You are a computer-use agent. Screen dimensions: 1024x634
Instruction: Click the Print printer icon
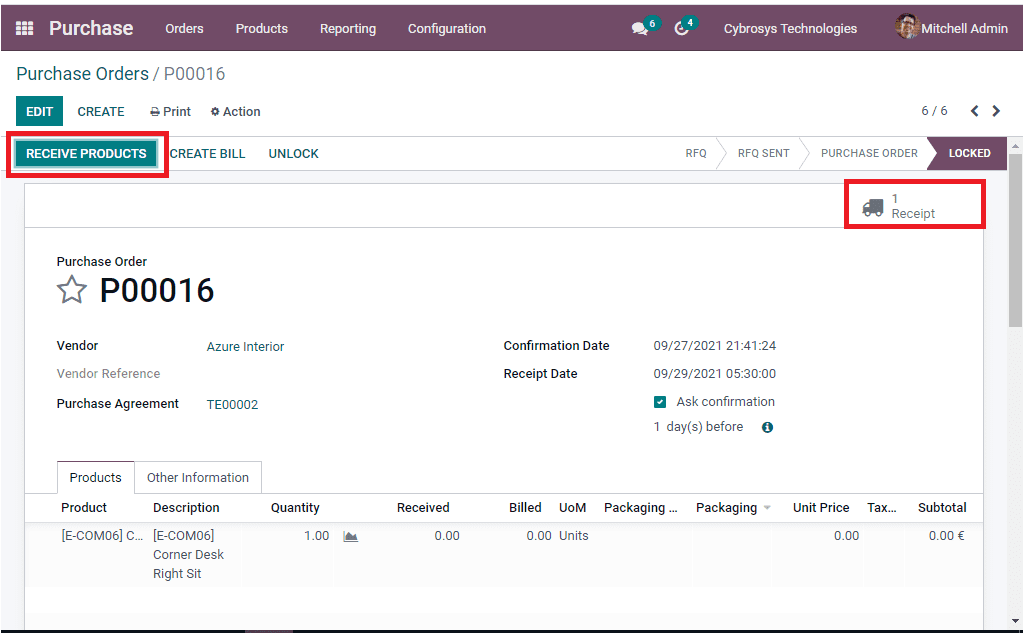[157, 111]
